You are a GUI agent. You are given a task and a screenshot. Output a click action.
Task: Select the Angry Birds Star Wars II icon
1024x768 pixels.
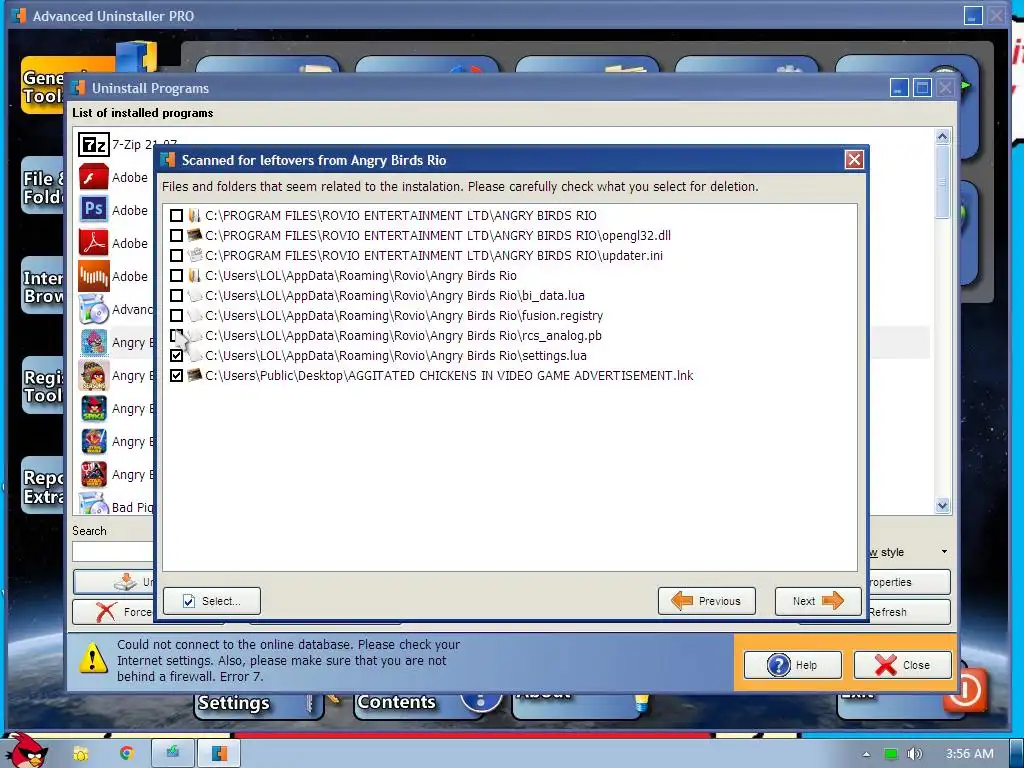(93, 474)
